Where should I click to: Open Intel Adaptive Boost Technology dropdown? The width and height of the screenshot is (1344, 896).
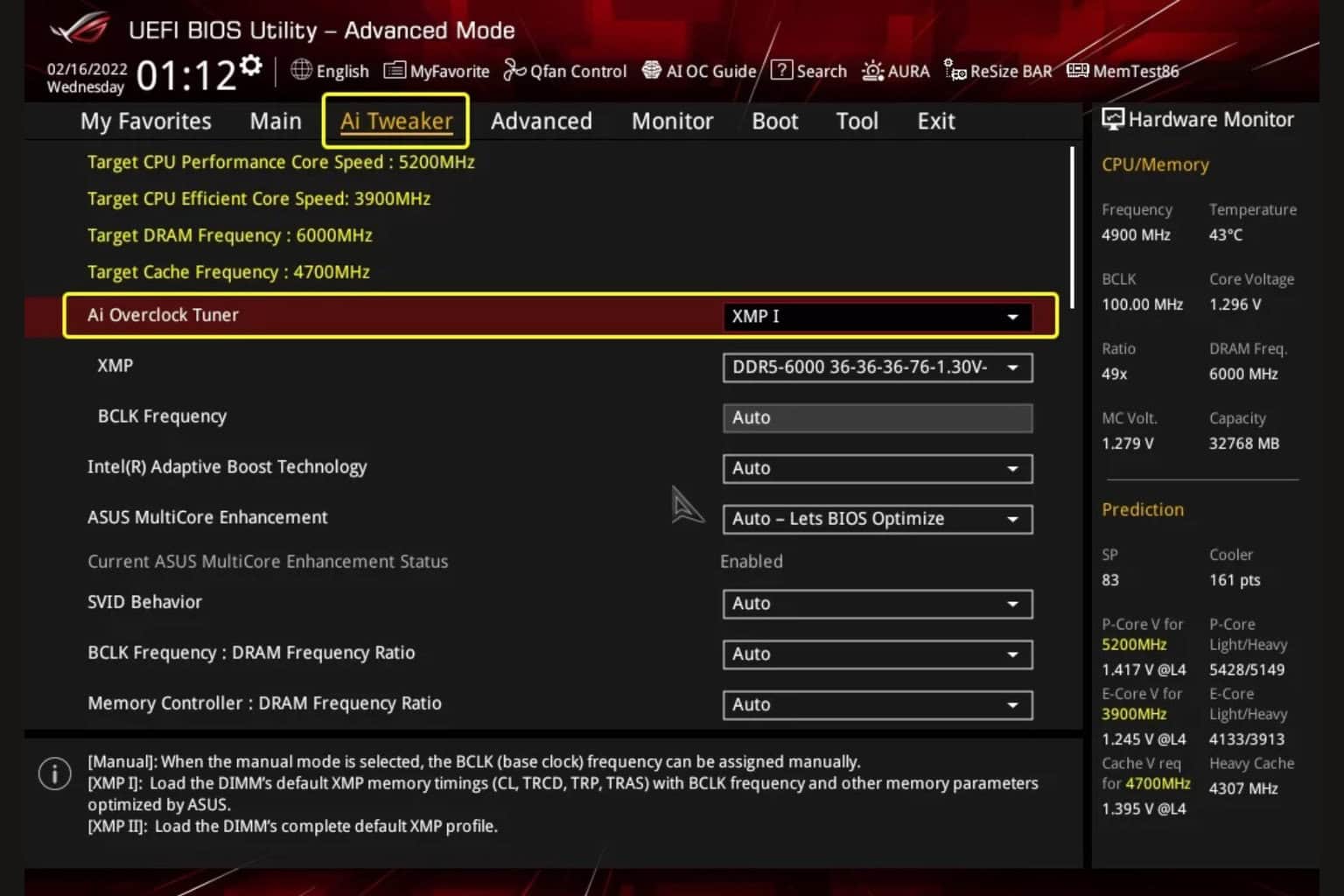coord(878,469)
